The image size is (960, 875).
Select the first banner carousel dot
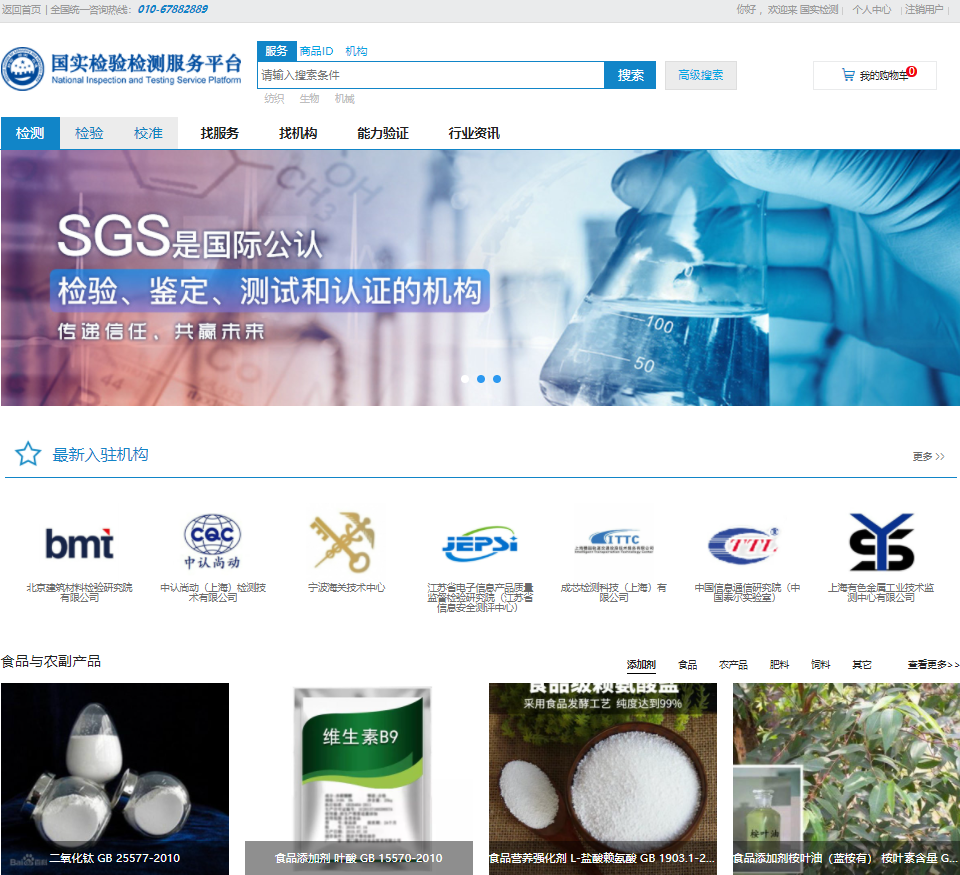pos(465,379)
